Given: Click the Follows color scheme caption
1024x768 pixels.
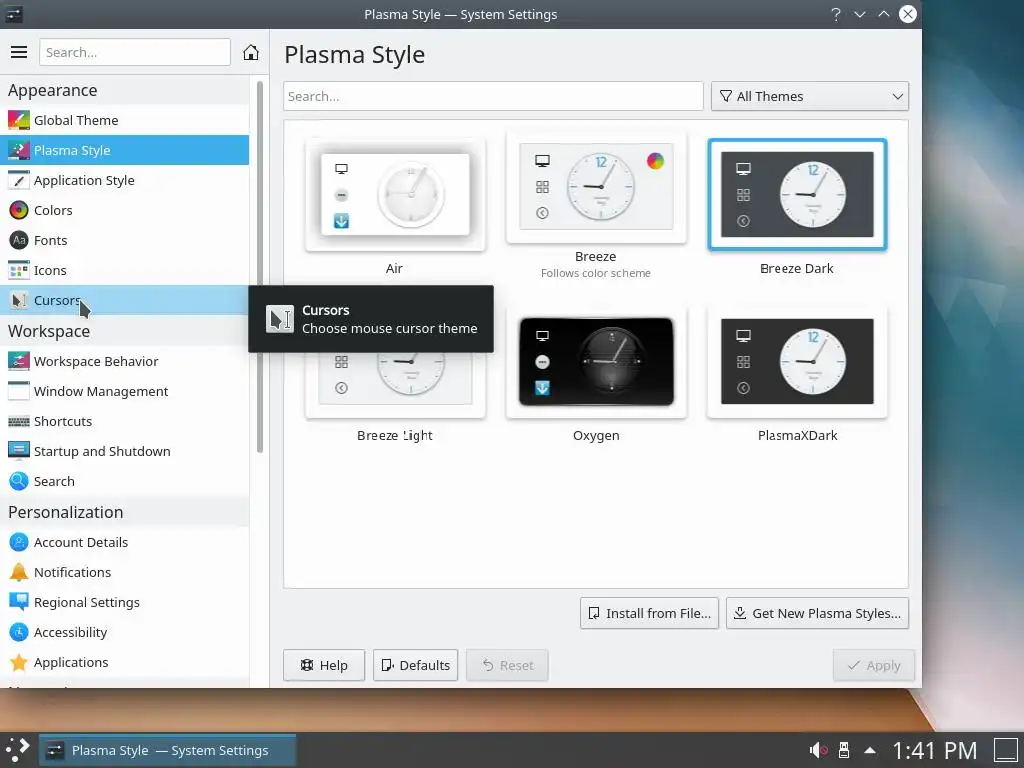Looking at the screenshot, I should tap(596, 273).
